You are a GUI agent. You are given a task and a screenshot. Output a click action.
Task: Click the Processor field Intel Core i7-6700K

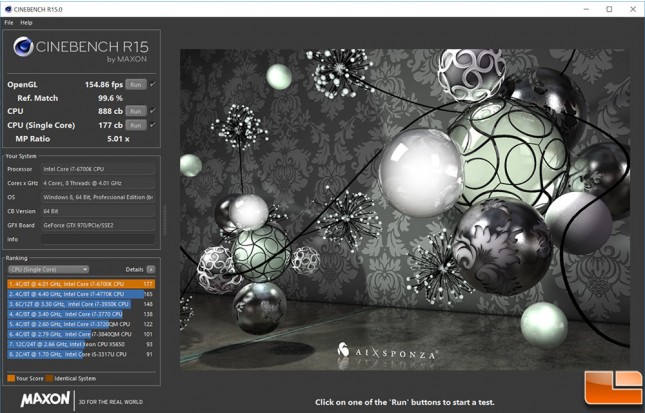tap(98, 169)
